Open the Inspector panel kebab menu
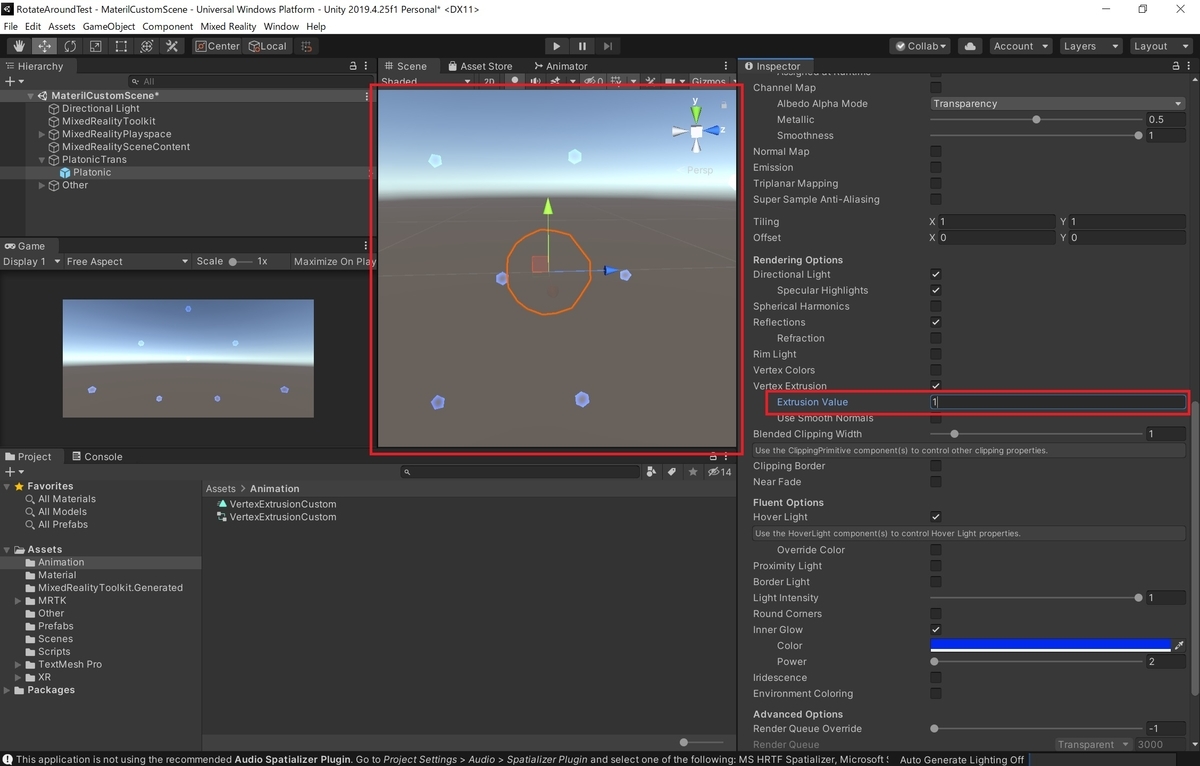The width and height of the screenshot is (1200, 766). pos(1188,66)
